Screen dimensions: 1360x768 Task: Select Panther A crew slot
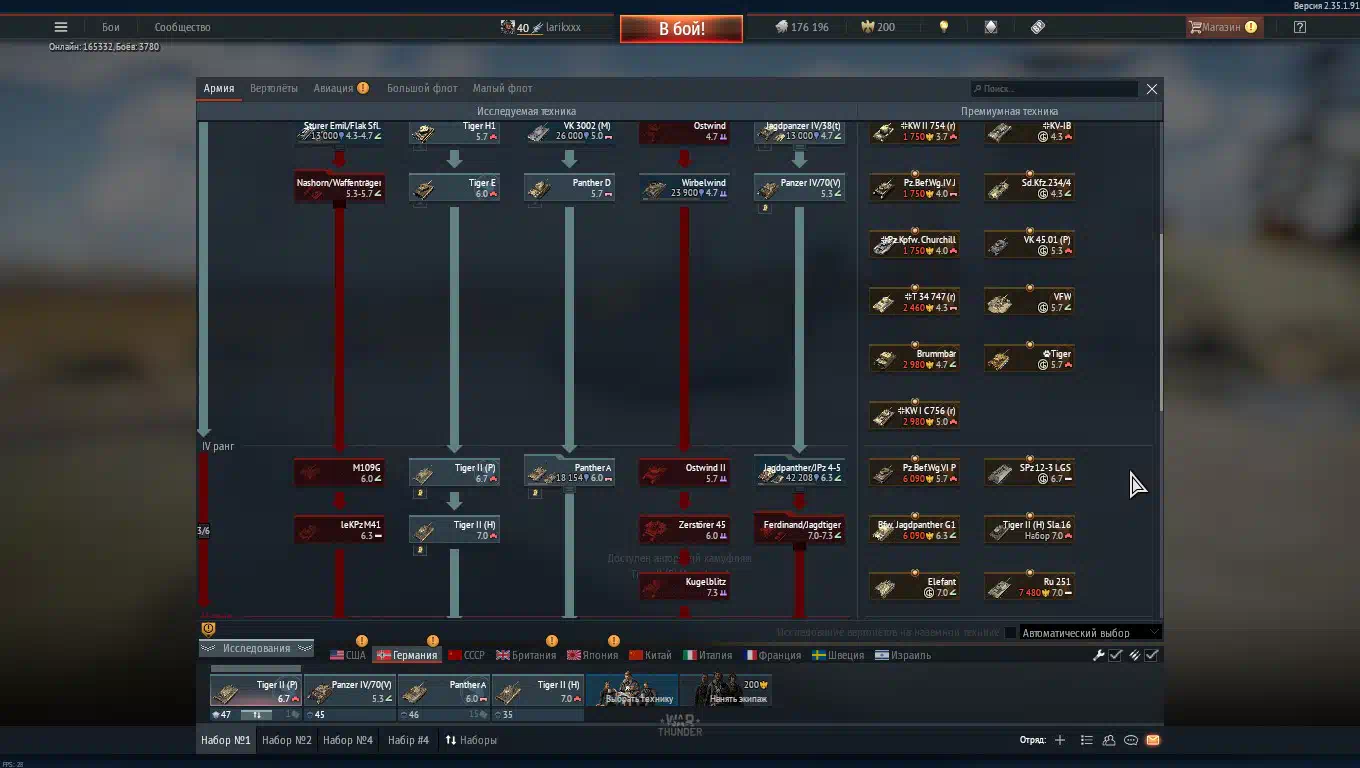click(443, 691)
